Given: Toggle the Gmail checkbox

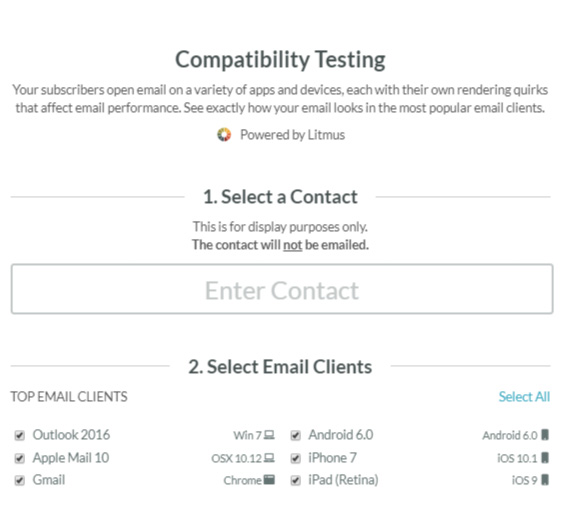Looking at the screenshot, I should 20,480.
